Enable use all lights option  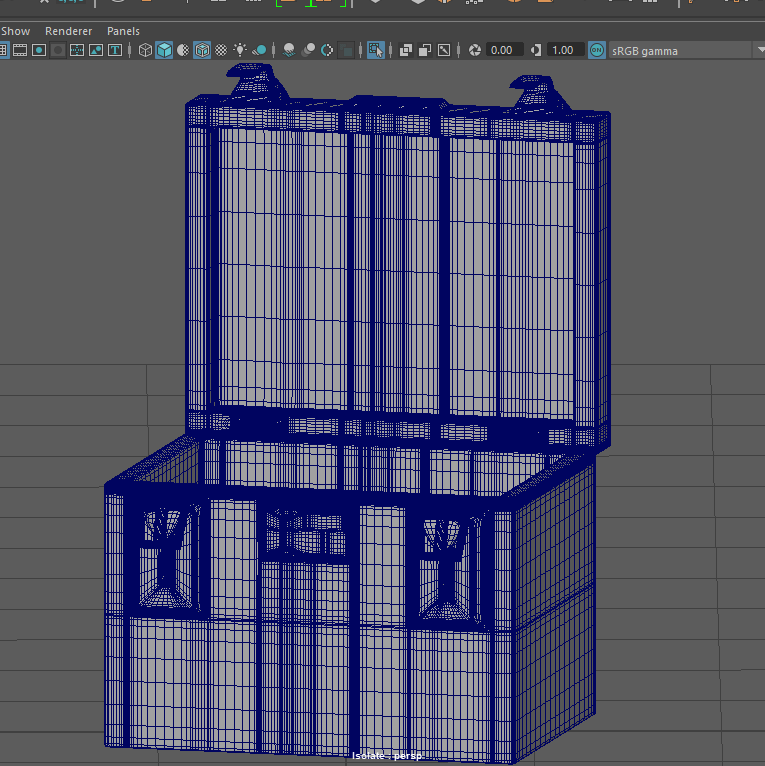(240, 50)
